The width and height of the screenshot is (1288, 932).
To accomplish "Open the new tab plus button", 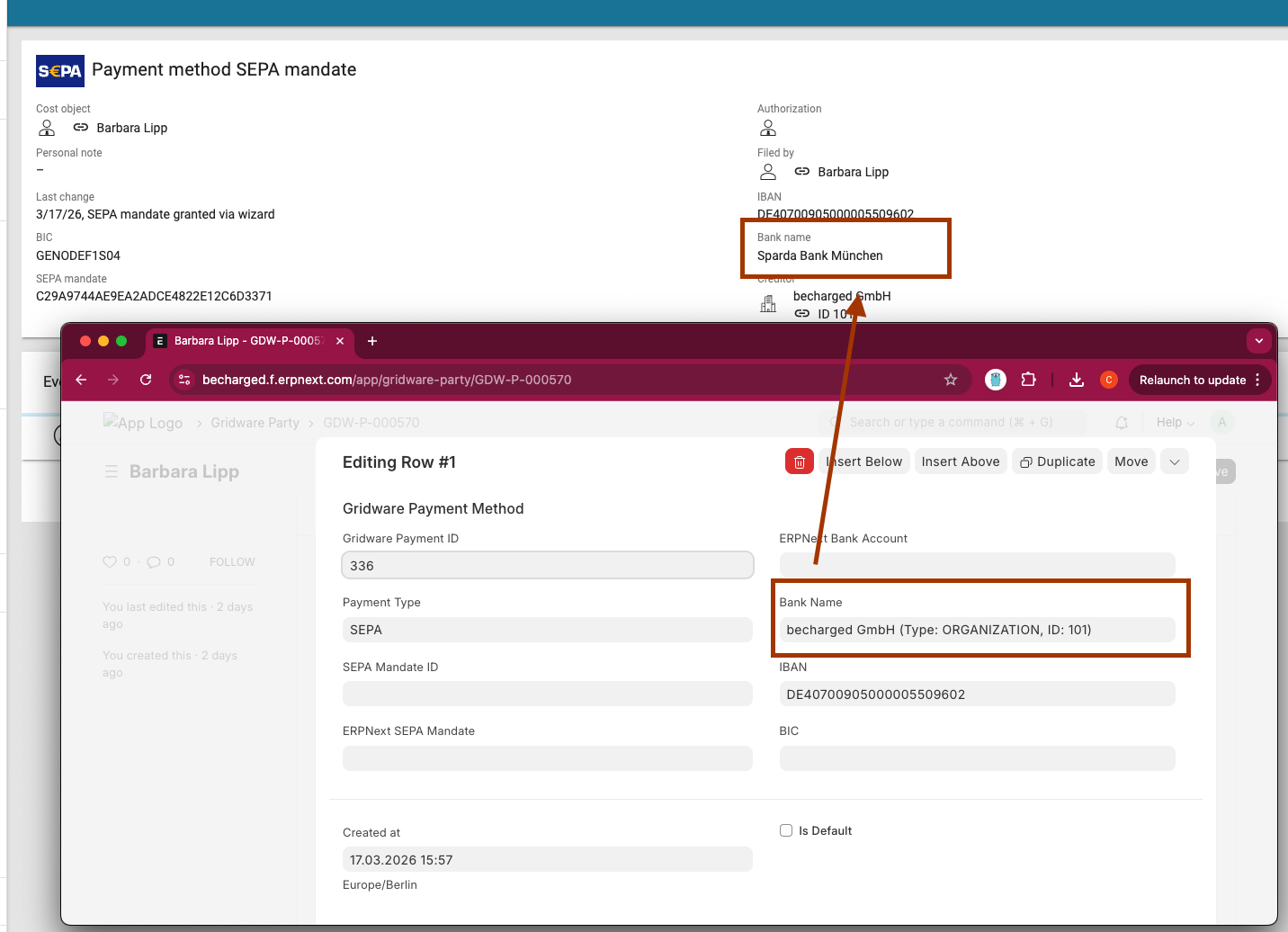I will 372,341.
